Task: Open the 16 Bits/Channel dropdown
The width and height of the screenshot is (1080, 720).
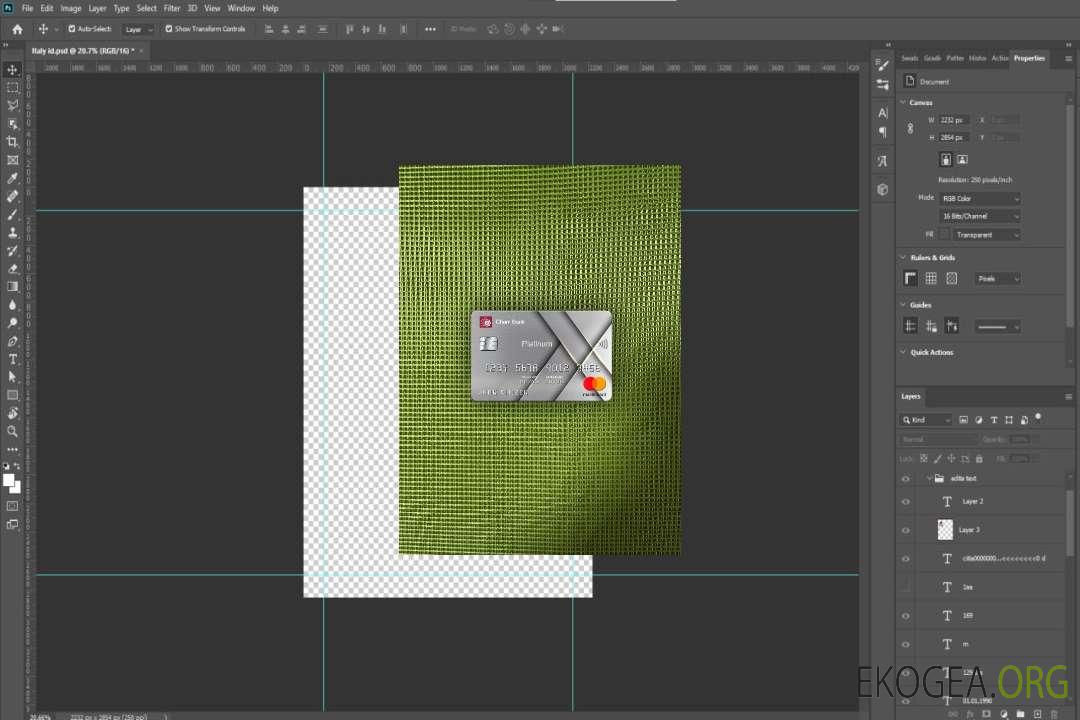Action: [x=980, y=216]
